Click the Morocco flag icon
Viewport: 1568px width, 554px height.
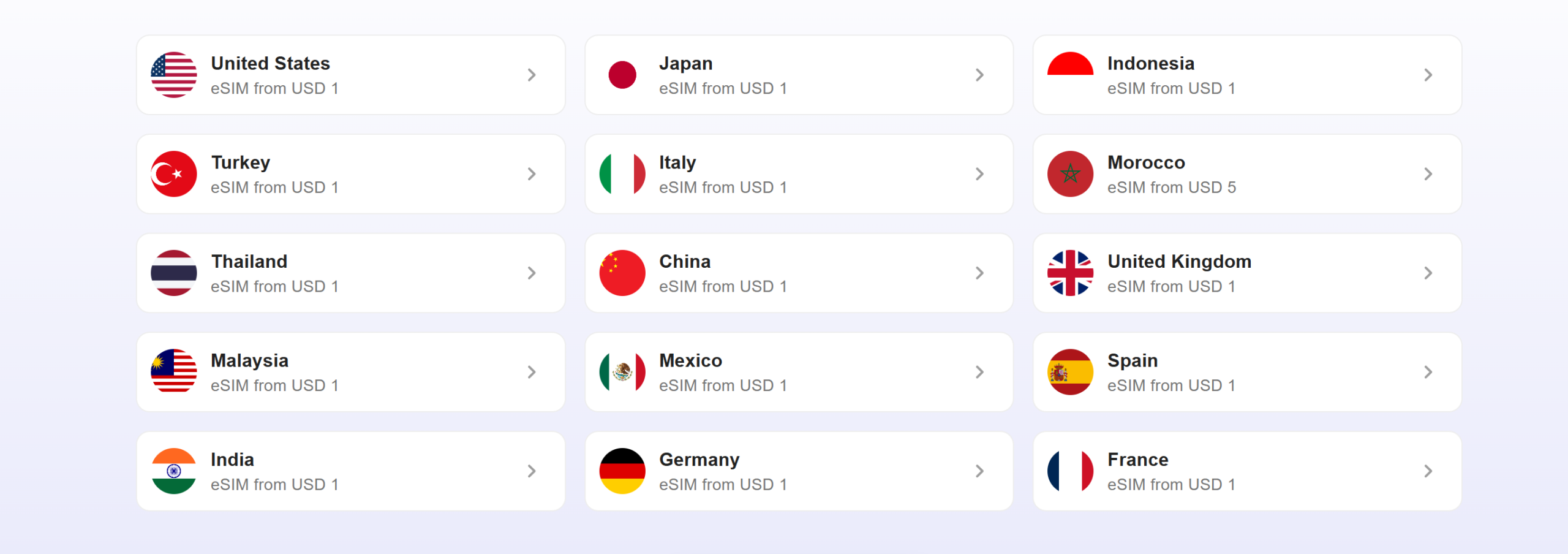pos(1070,174)
